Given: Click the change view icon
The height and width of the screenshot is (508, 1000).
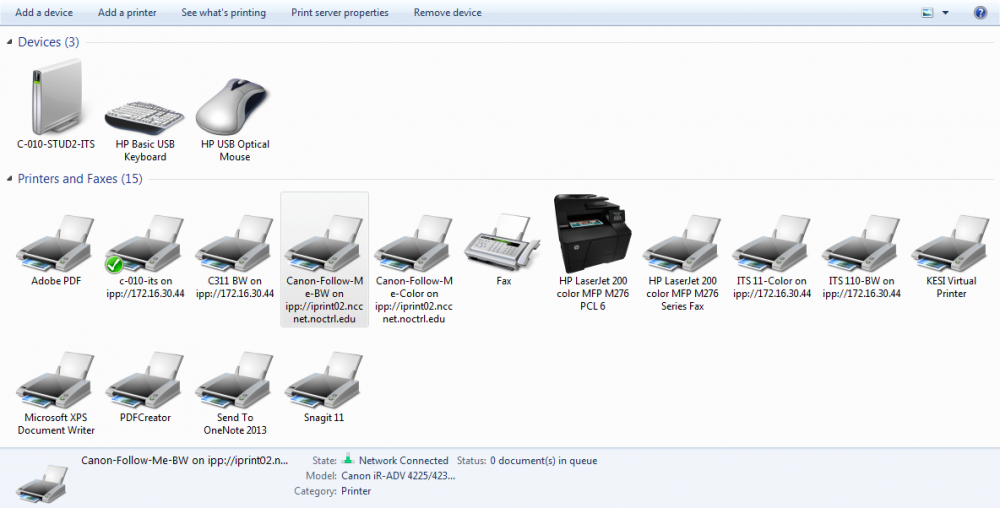Looking at the screenshot, I should tap(927, 13).
